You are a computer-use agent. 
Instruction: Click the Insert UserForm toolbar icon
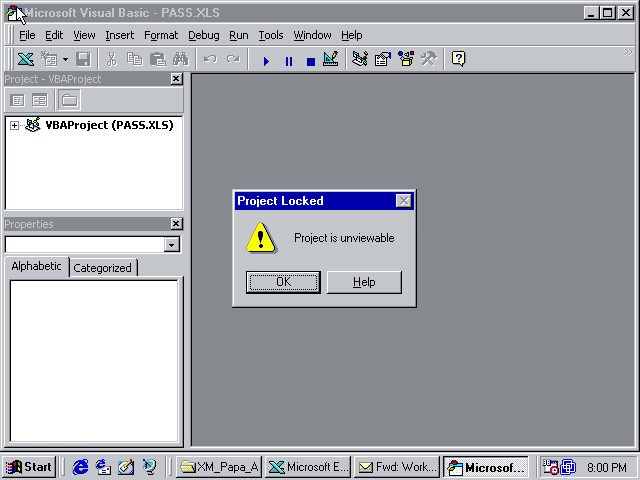click(x=49, y=59)
